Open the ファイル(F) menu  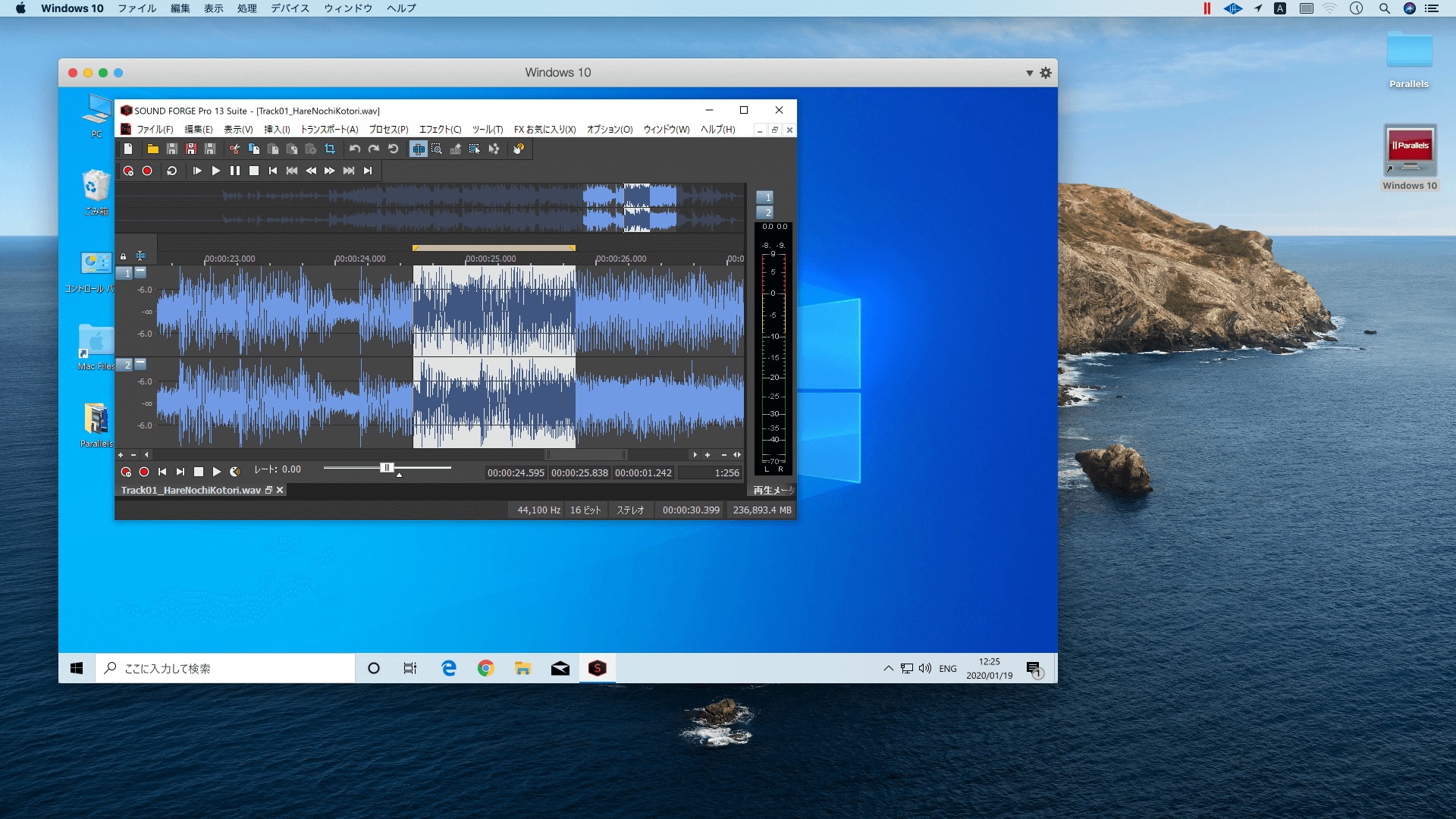point(155,130)
